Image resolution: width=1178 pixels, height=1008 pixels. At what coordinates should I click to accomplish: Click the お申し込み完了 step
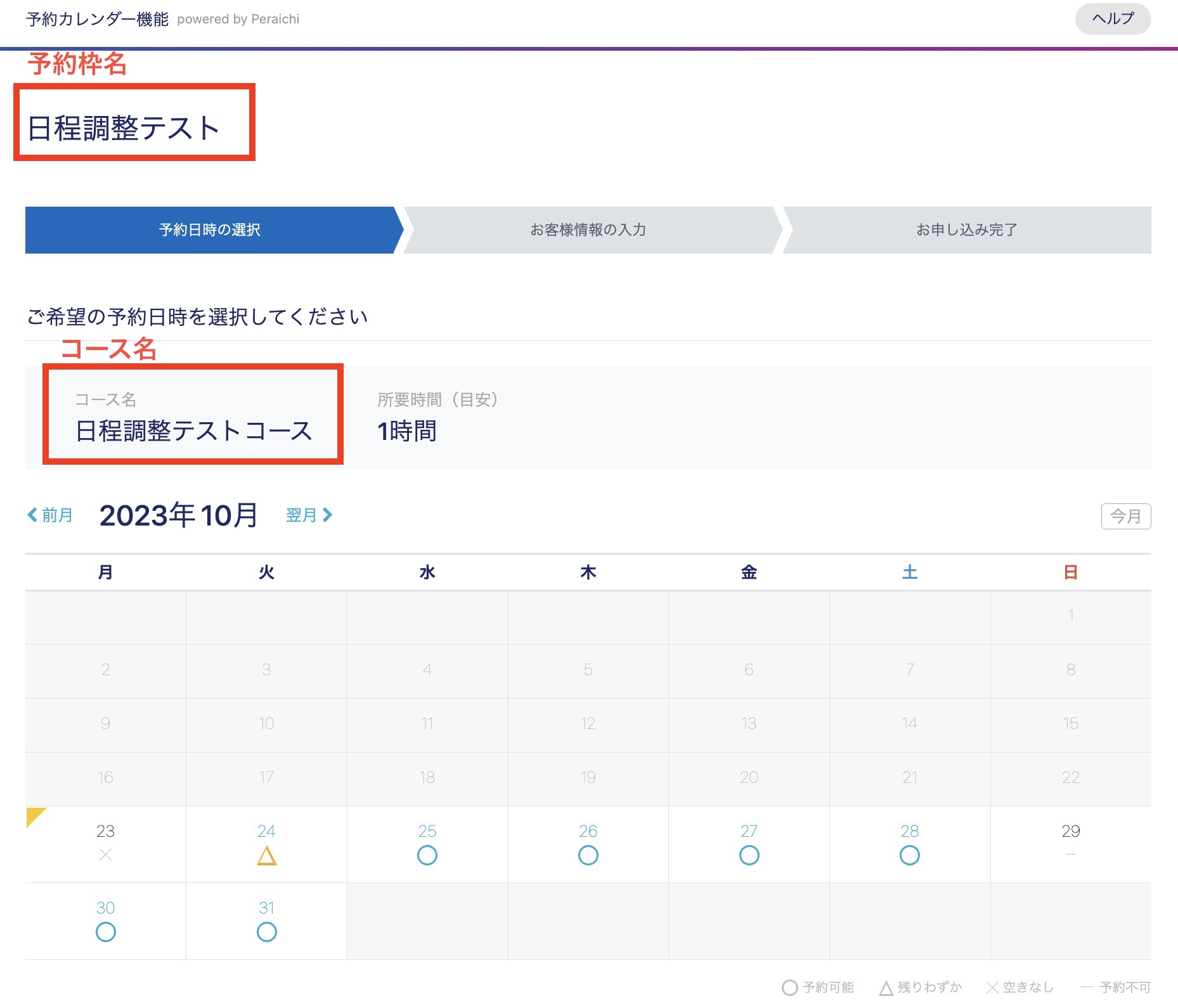[966, 229]
